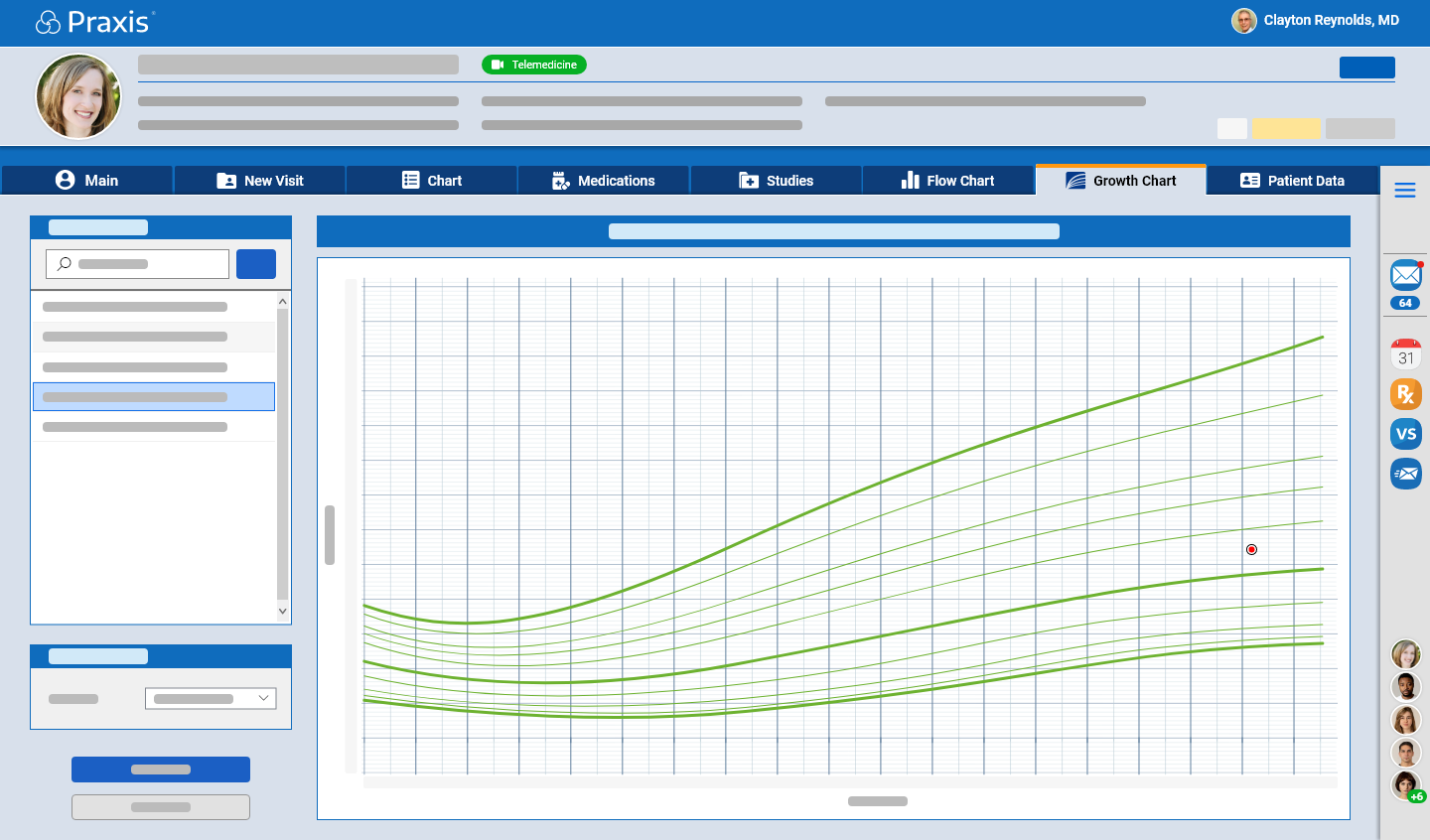This screenshot has height=840, width=1430.
Task: Switch to the Flow Chart tab
Action: pos(948,181)
